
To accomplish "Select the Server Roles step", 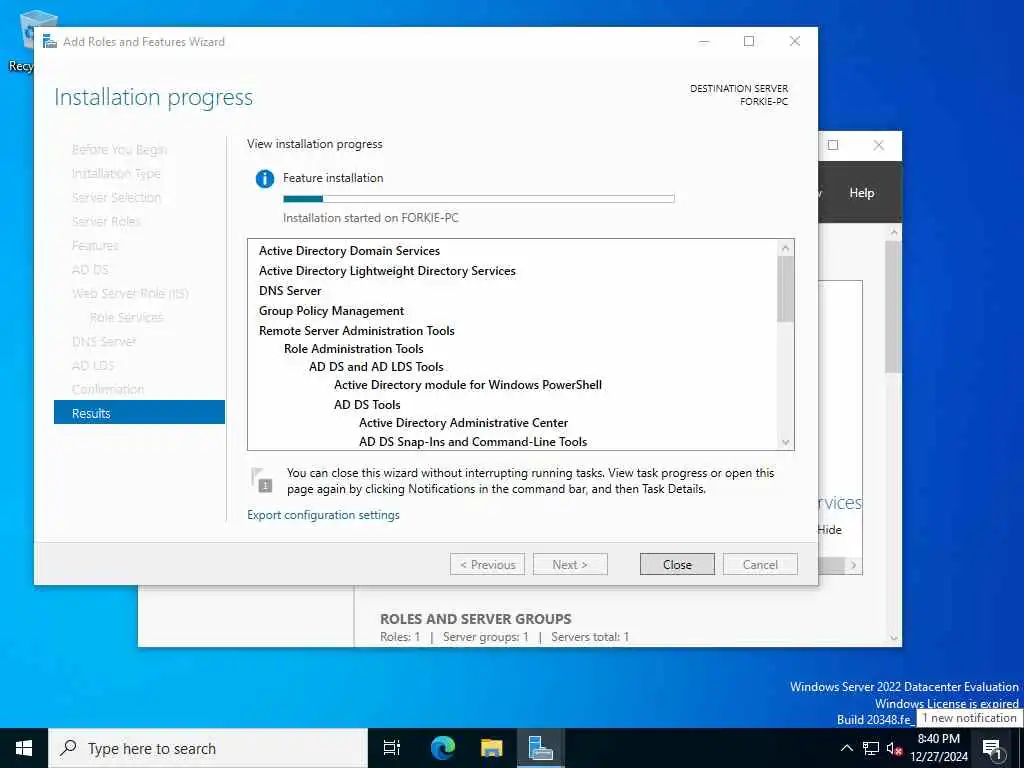I will click(x=106, y=221).
